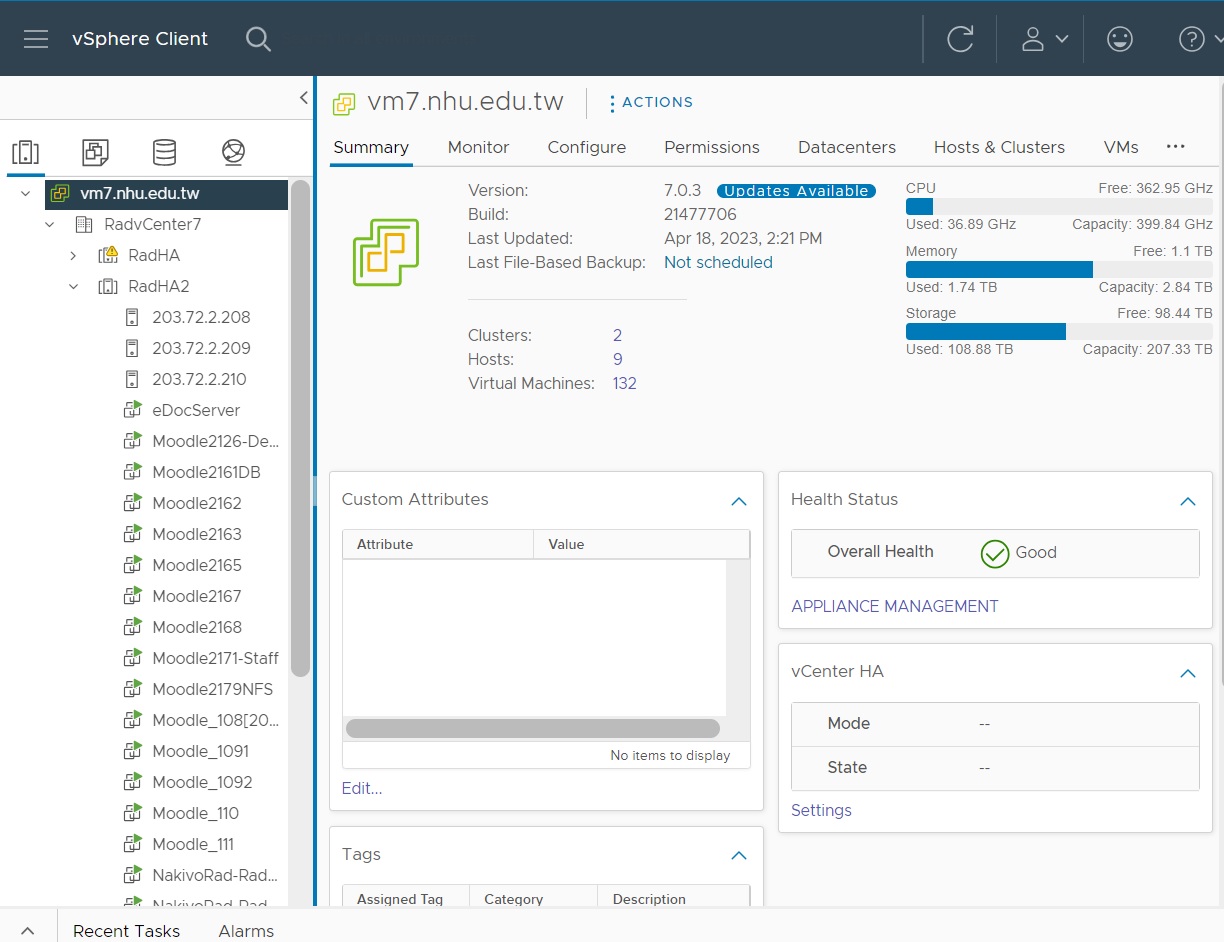Collapse the navigation side panel
Screen dimensions: 1224x942
pos(304,97)
